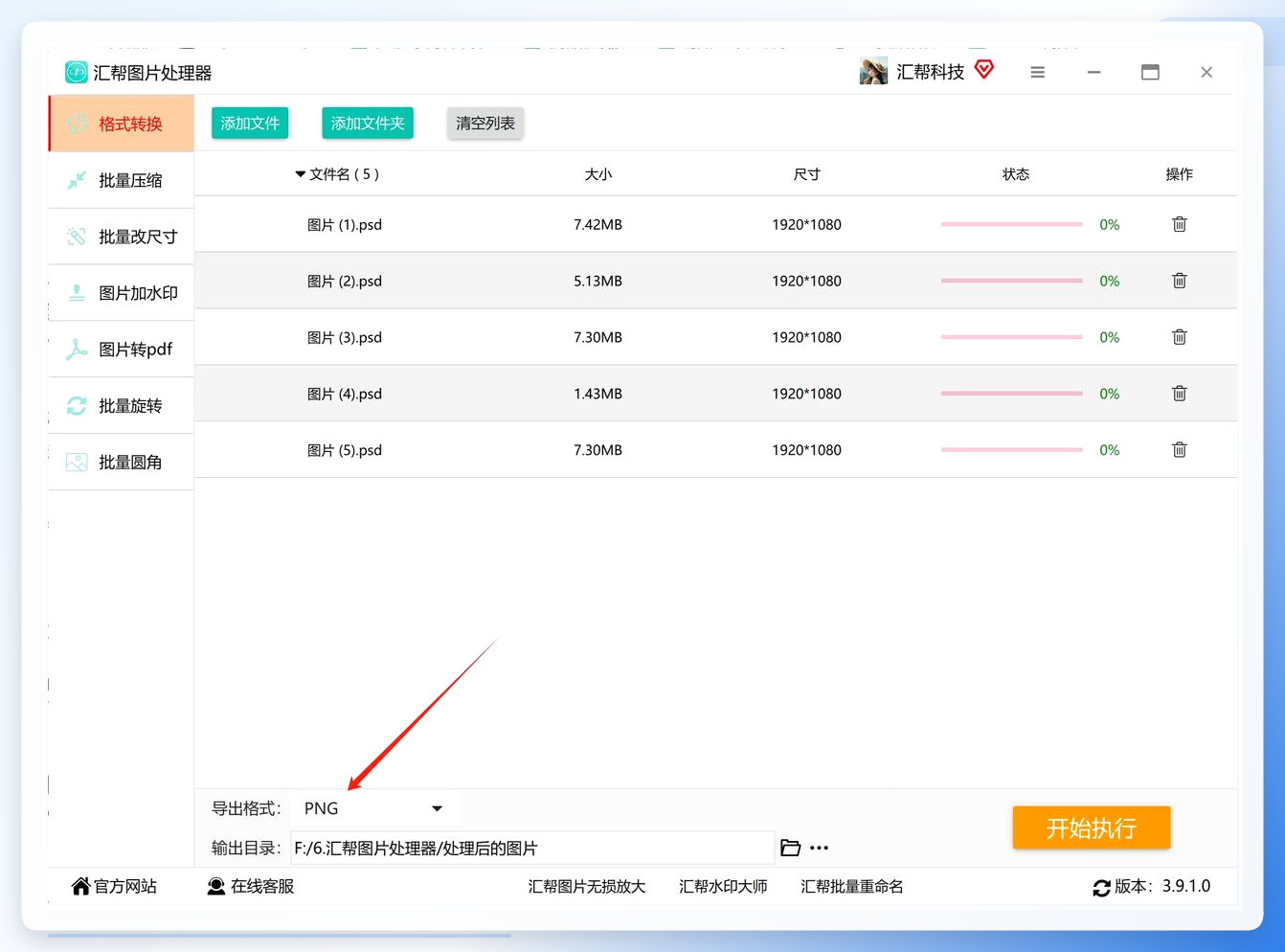Open the output folder browse icon
This screenshot has height=952, width=1285.
790,848
